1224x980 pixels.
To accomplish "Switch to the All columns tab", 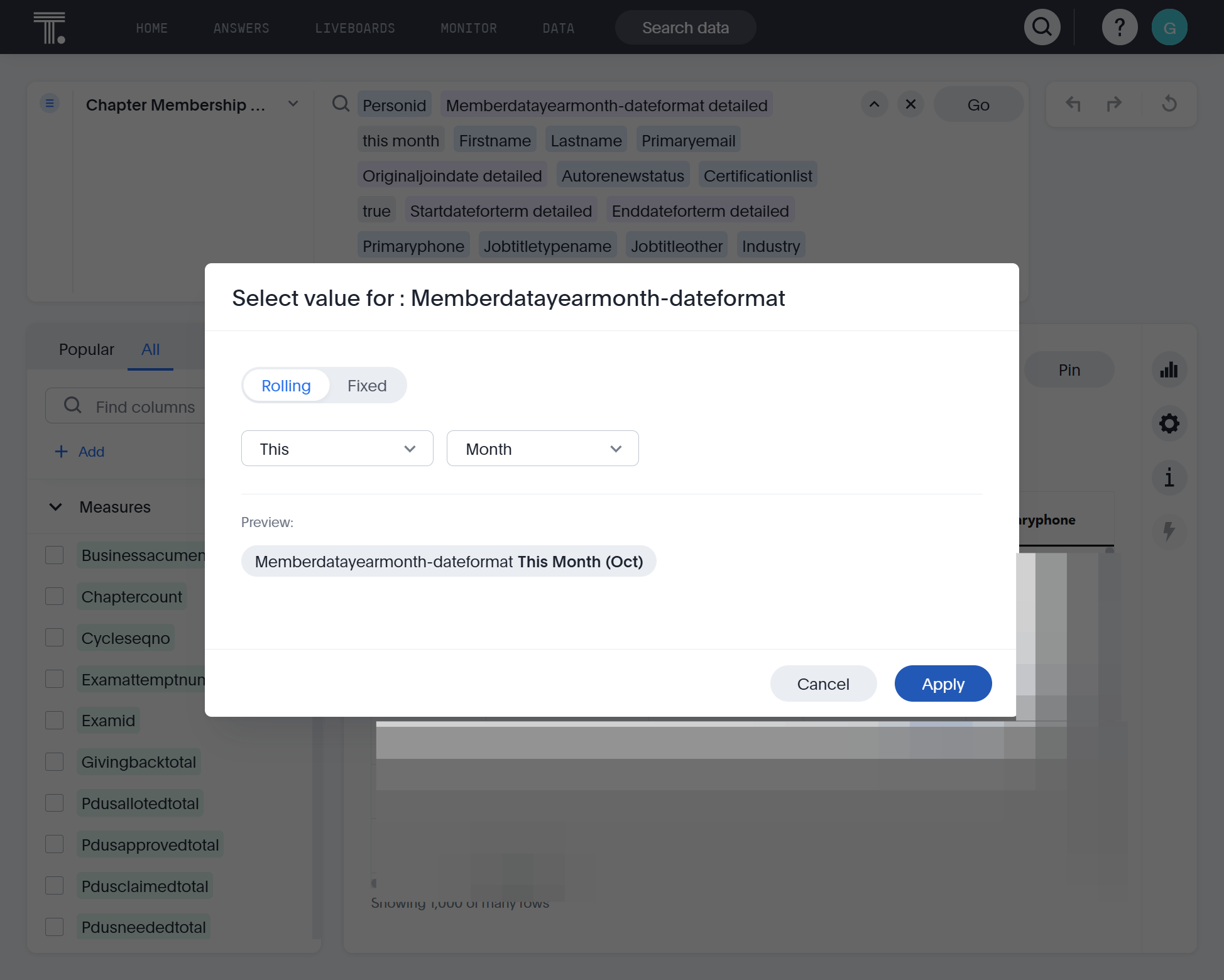I will 150,349.
